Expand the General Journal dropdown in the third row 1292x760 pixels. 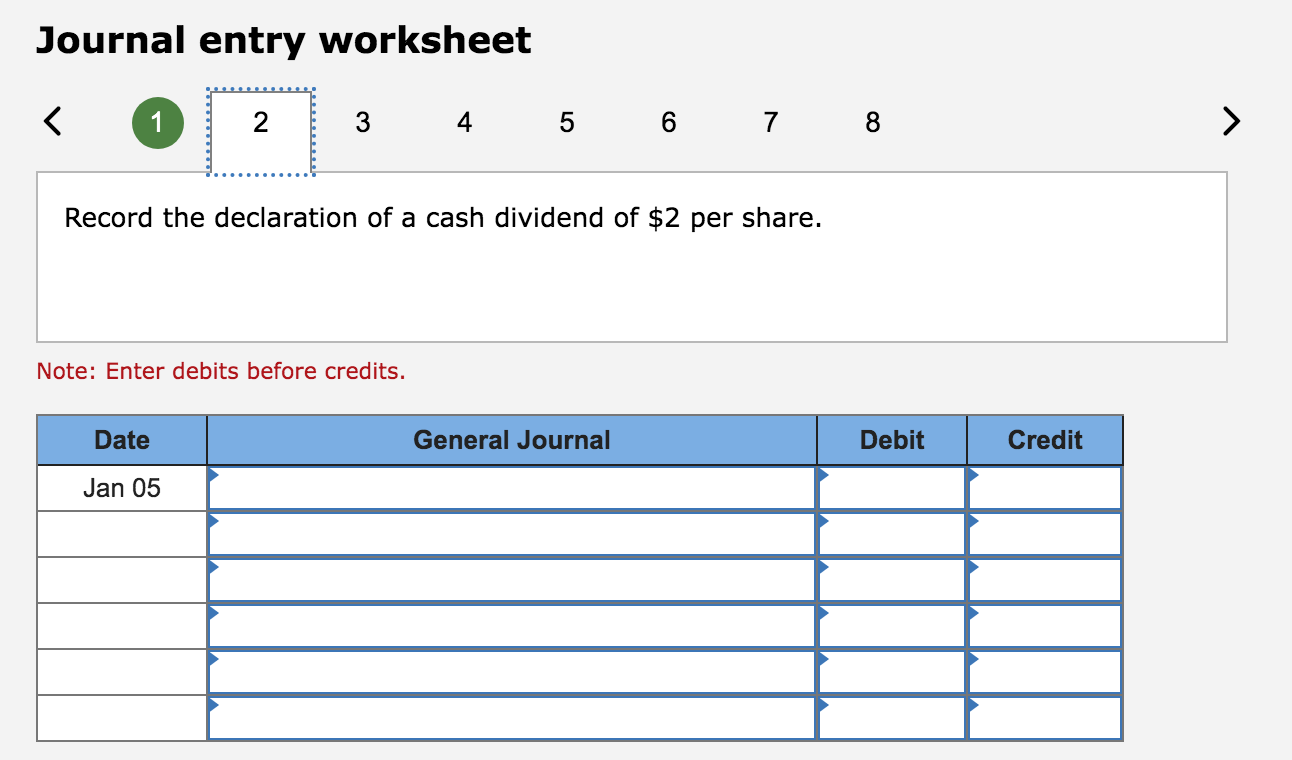[x=512, y=580]
